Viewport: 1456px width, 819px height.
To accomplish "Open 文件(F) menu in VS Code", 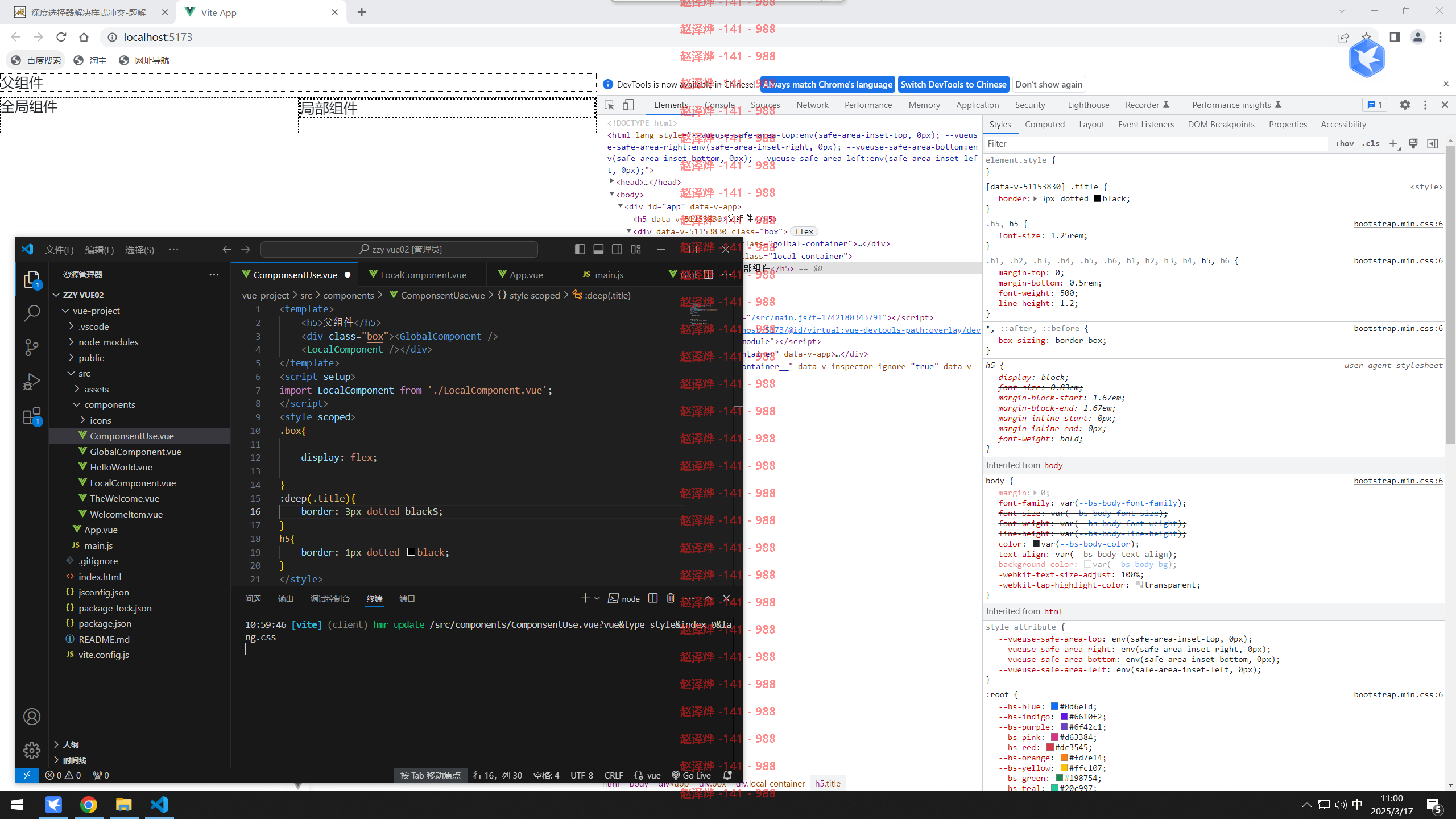I will click(x=59, y=250).
